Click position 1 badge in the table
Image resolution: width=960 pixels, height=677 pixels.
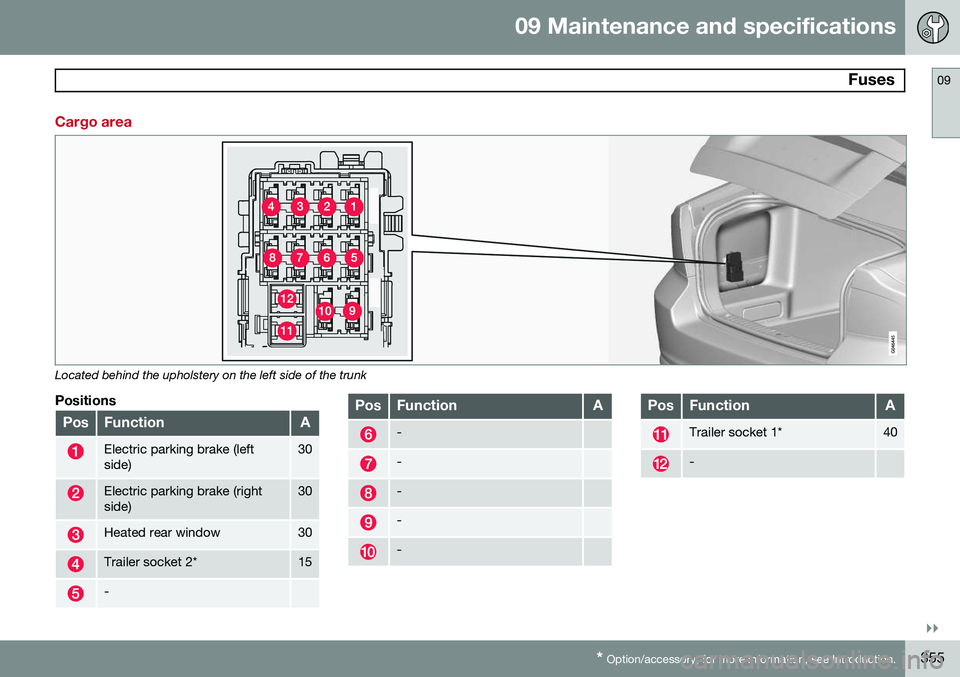[x=75, y=452]
